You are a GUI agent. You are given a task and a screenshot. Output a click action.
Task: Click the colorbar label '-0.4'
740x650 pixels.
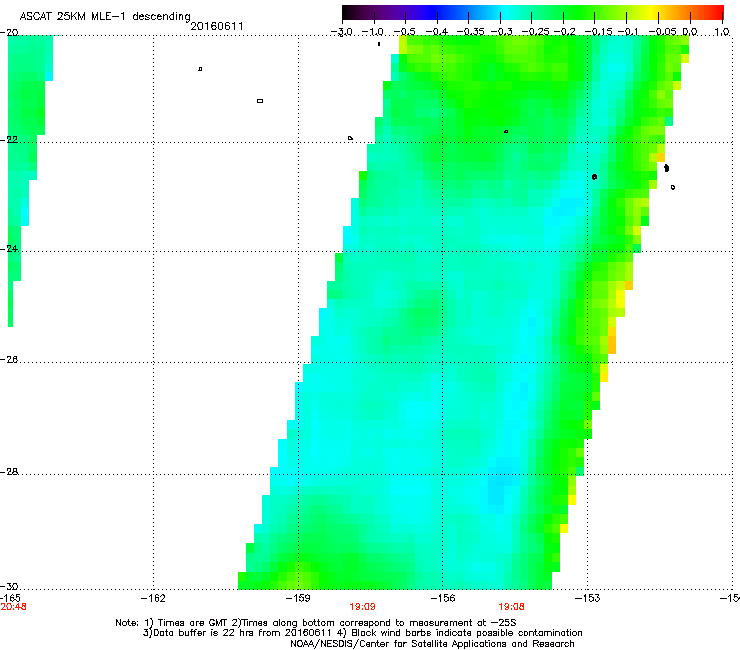click(x=436, y=32)
